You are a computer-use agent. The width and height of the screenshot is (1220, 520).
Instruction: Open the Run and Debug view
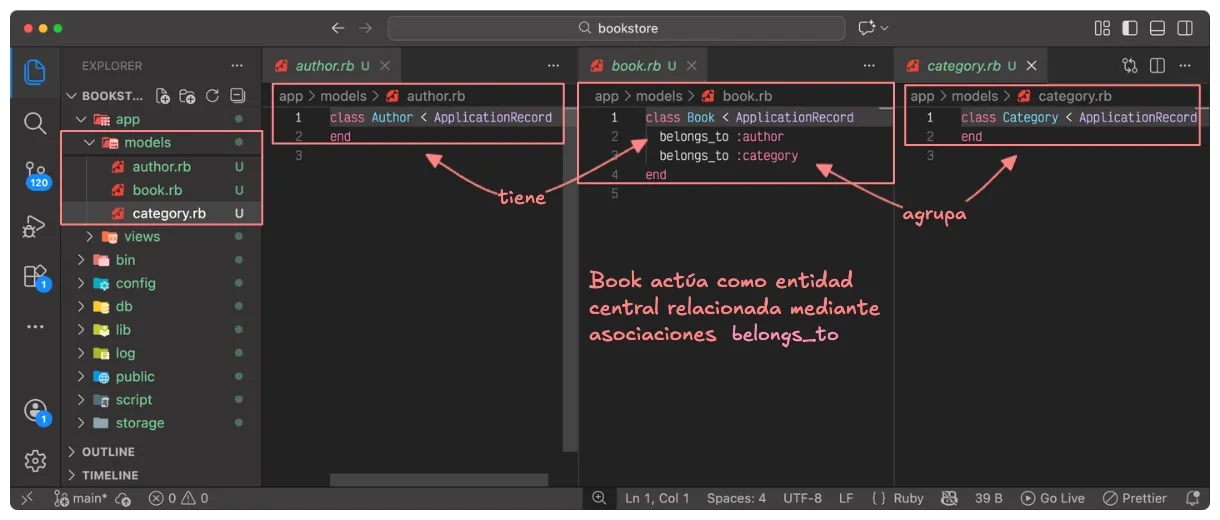click(x=35, y=226)
